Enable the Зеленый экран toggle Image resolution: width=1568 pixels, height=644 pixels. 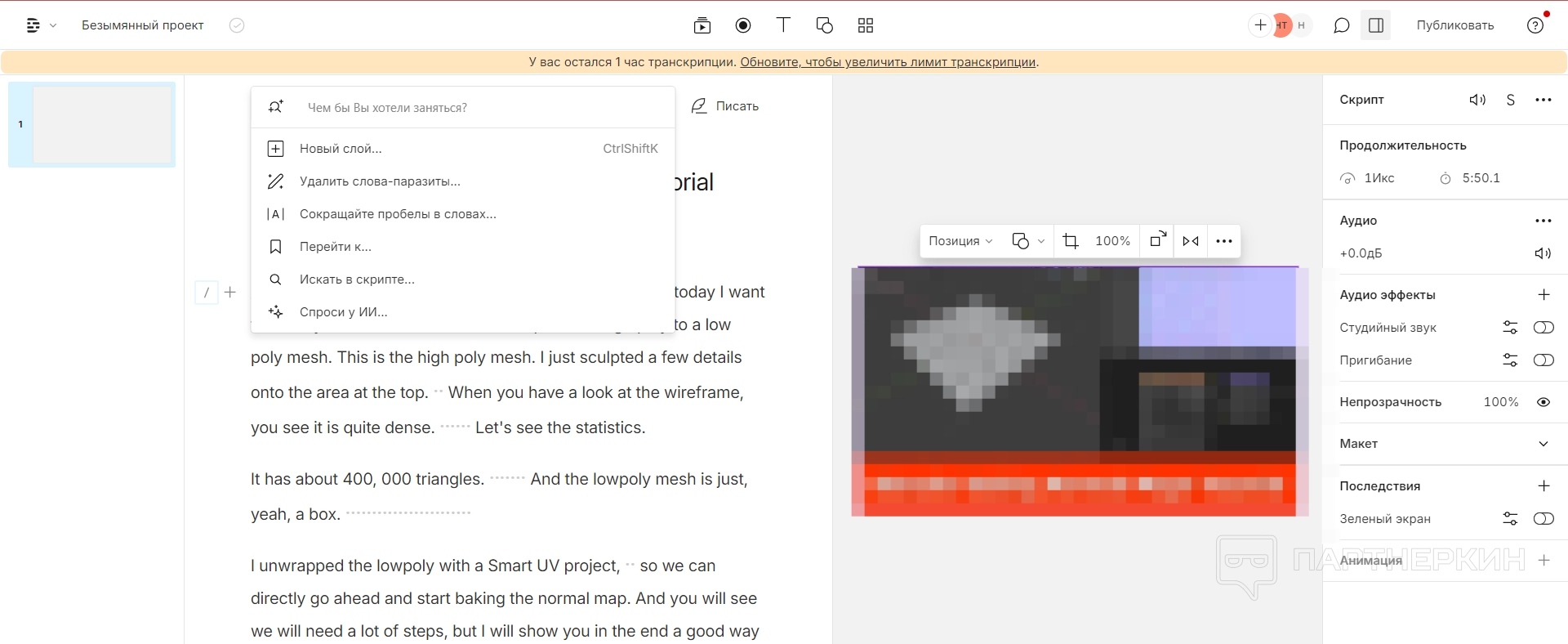pyautogui.click(x=1543, y=519)
